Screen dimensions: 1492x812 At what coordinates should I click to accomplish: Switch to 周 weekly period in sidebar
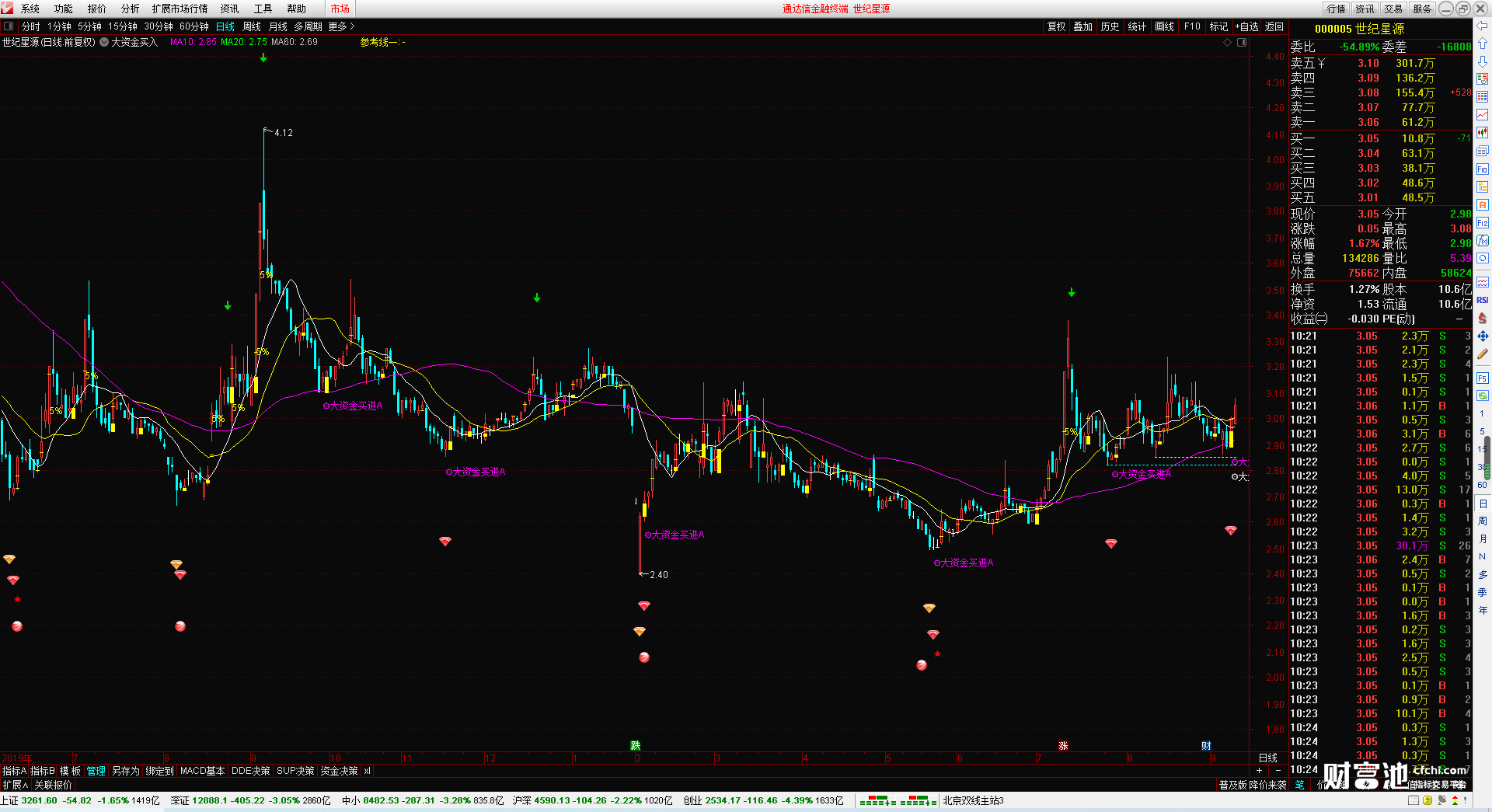tap(1483, 521)
